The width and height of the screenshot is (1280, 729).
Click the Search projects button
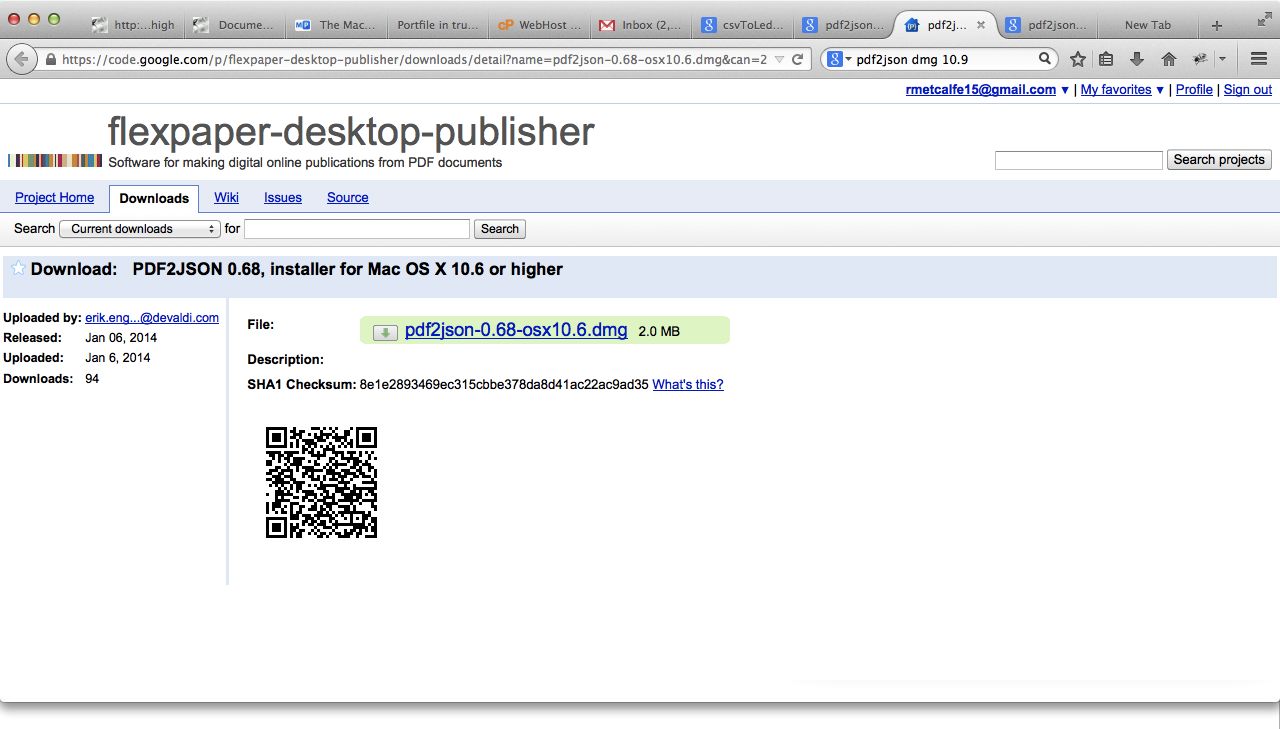pyautogui.click(x=1219, y=160)
